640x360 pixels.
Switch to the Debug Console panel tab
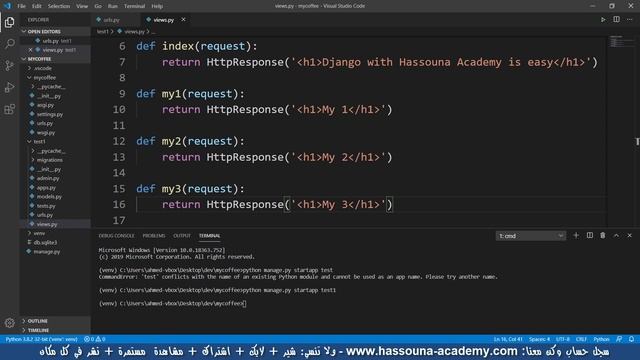(x=116, y=236)
